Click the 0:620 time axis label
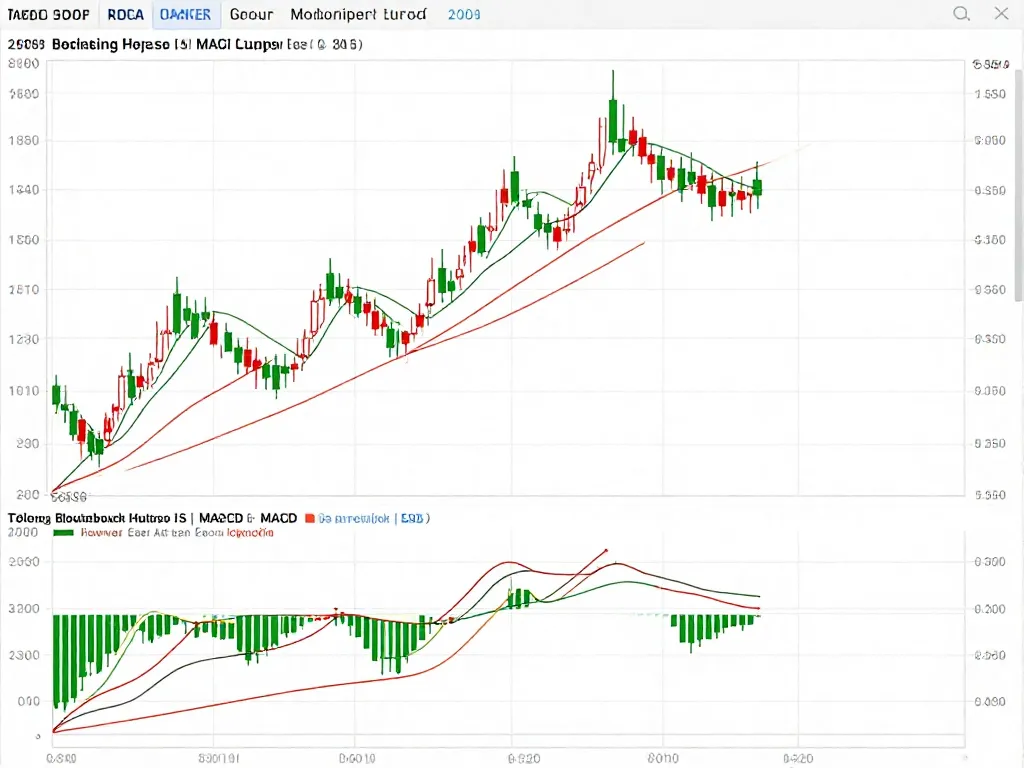Screen dimensions: 1024x768 [x=524, y=758]
